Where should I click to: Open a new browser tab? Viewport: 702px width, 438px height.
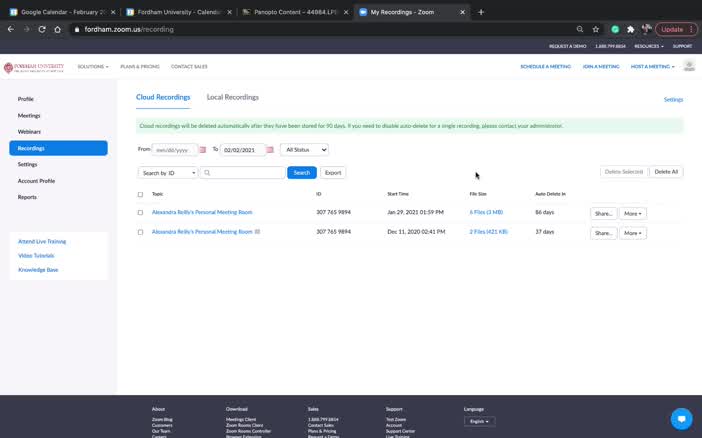coord(481,12)
